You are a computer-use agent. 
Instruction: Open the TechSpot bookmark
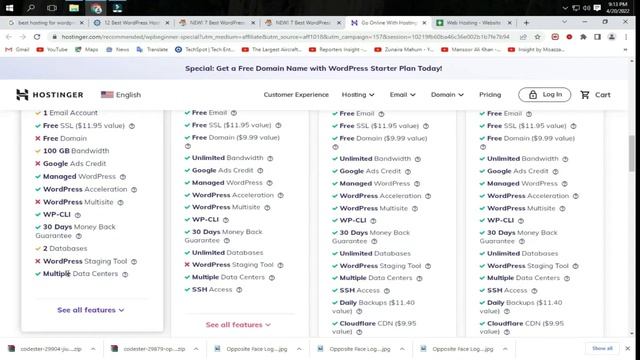point(204,50)
